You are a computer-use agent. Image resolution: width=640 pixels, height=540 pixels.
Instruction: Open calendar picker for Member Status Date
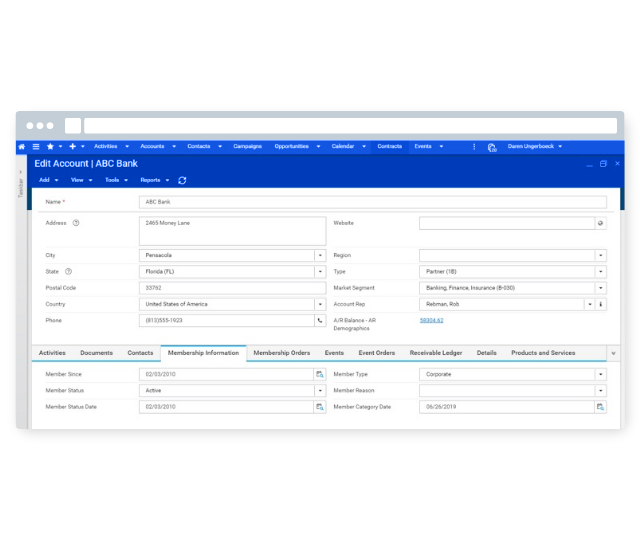tap(320, 407)
